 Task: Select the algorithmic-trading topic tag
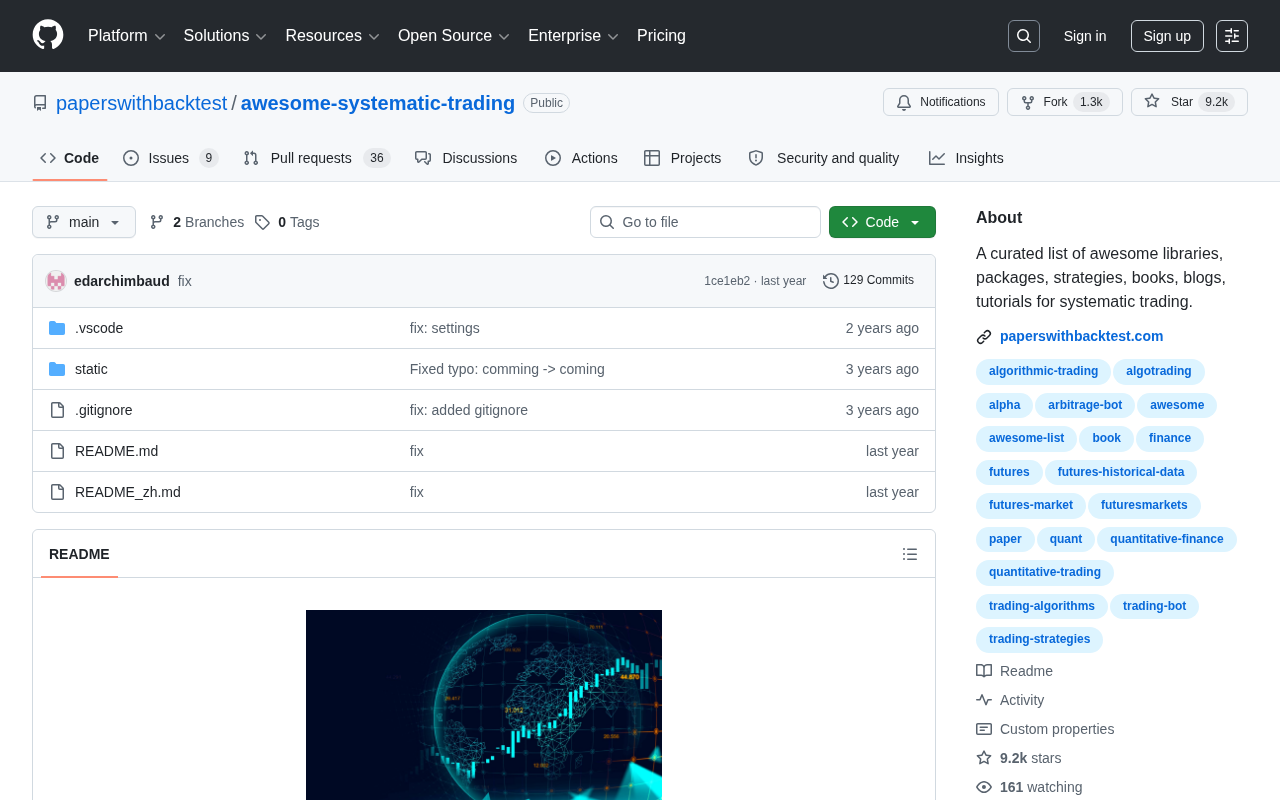[x=1043, y=371]
